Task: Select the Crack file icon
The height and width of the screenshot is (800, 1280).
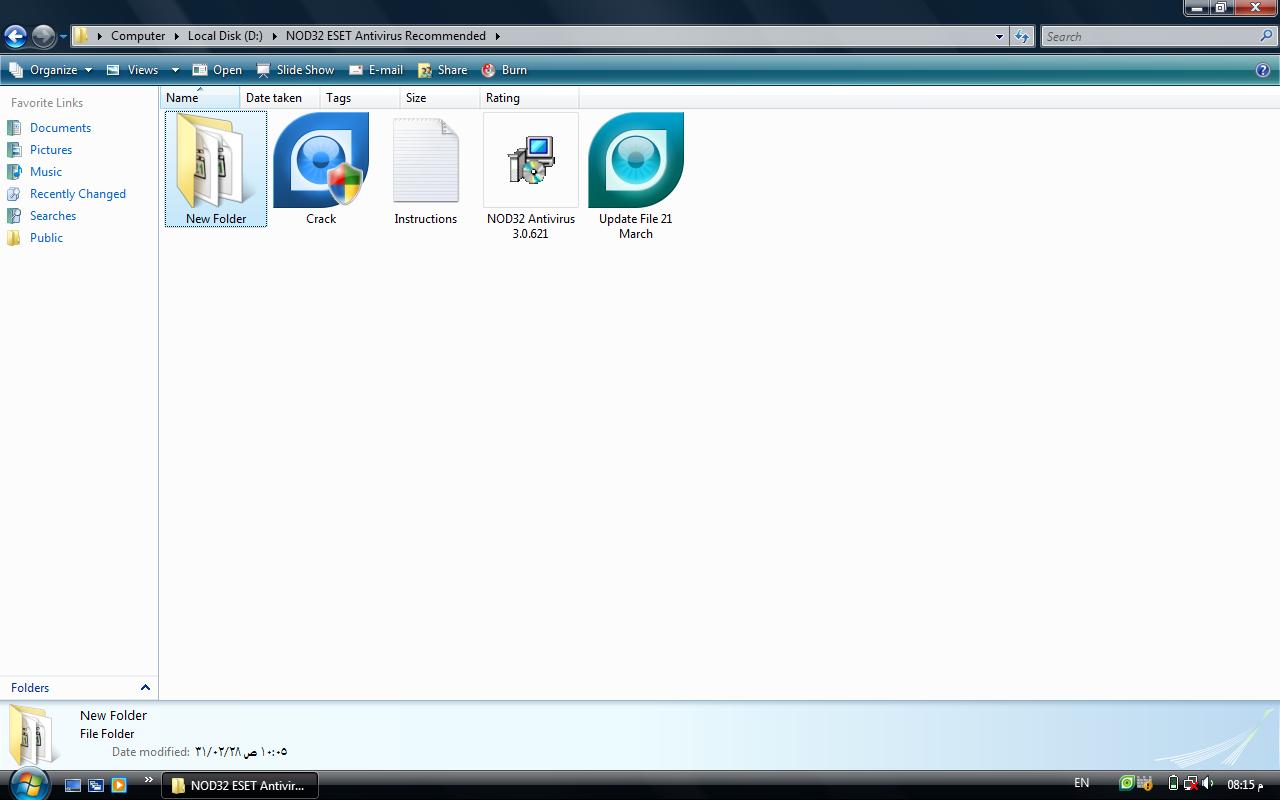Action: click(x=321, y=169)
